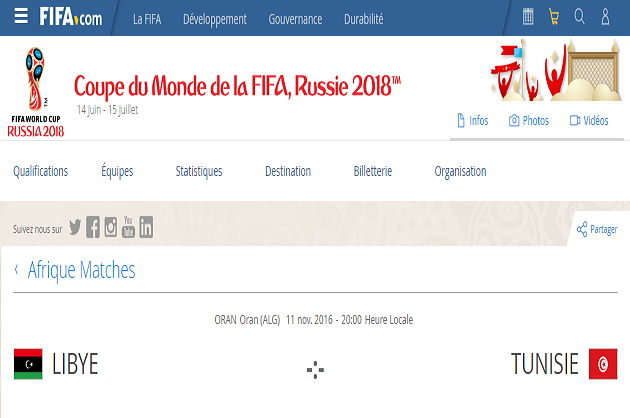630x418 pixels.
Task: Open the hamburger menu icon
Action: point(21,16)
